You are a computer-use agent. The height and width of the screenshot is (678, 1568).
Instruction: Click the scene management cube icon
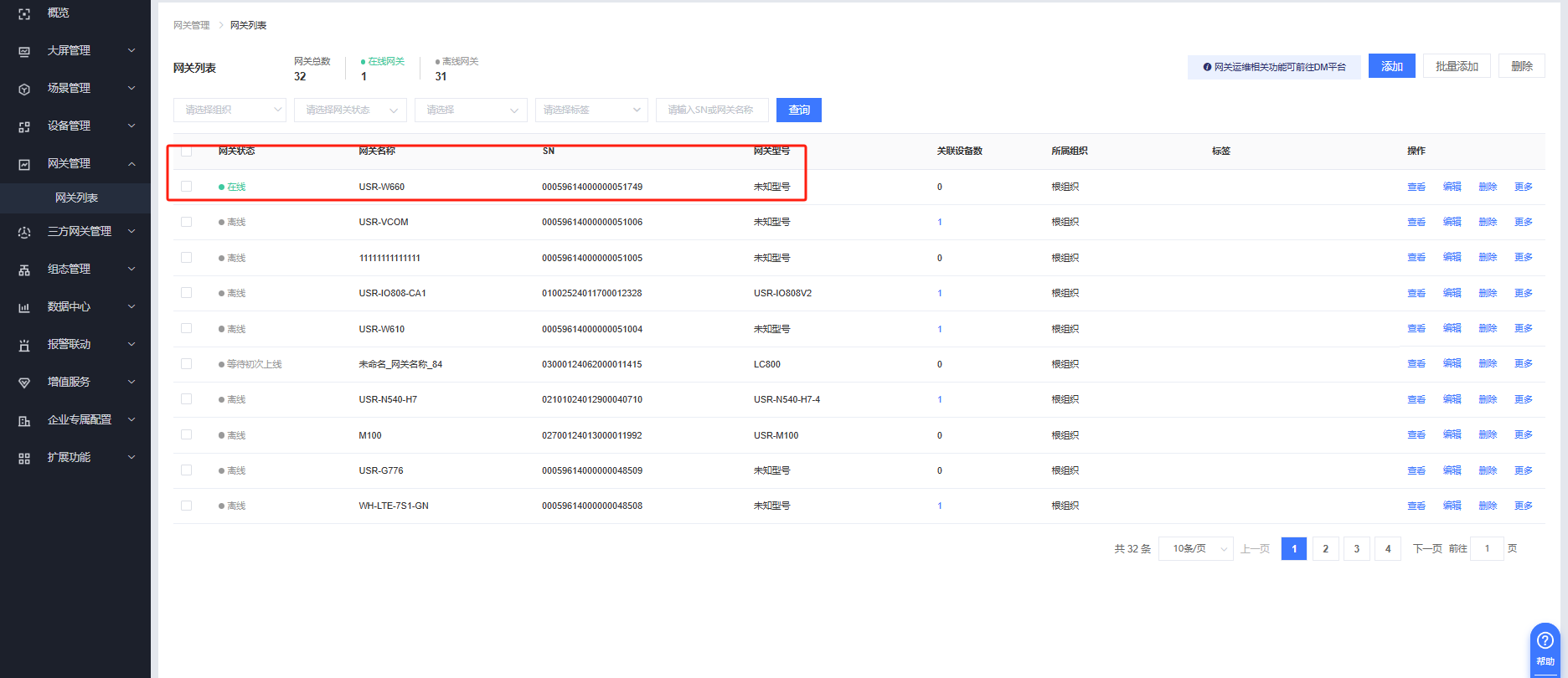click(24, 89)
